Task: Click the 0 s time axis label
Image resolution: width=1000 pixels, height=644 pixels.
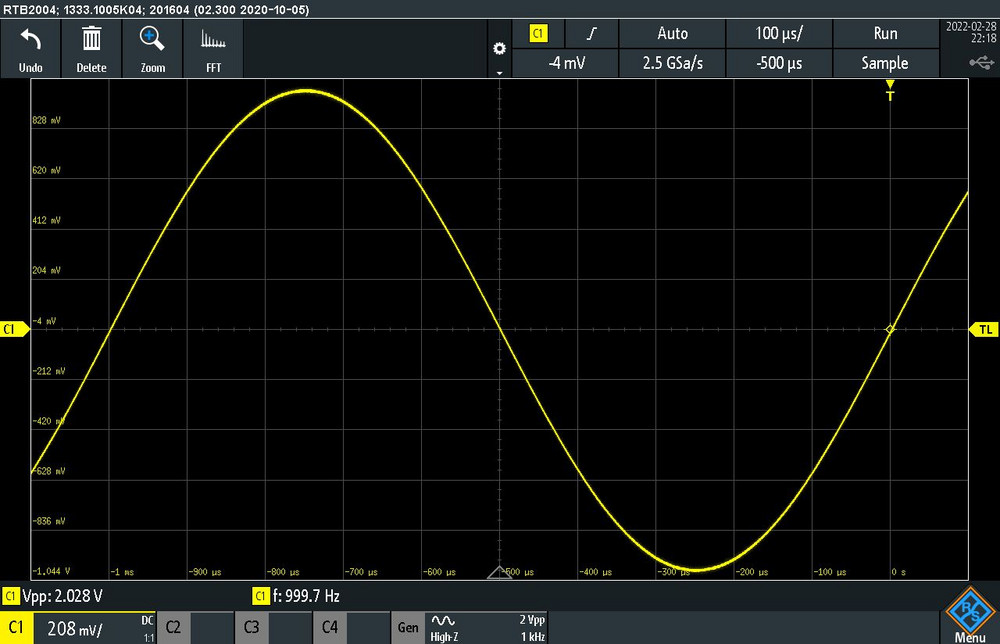Action: pyautogui.click(x=899, y=572)
